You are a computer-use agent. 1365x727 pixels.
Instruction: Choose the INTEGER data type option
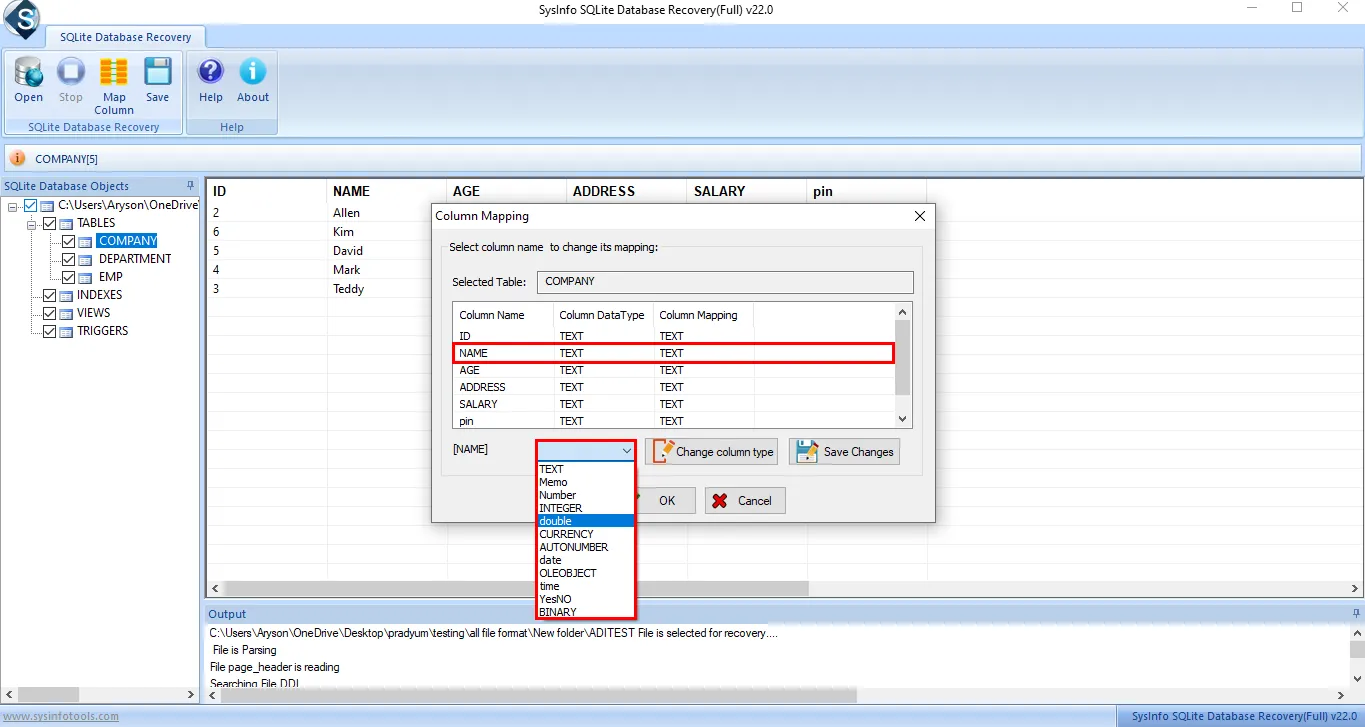point(560,508)
